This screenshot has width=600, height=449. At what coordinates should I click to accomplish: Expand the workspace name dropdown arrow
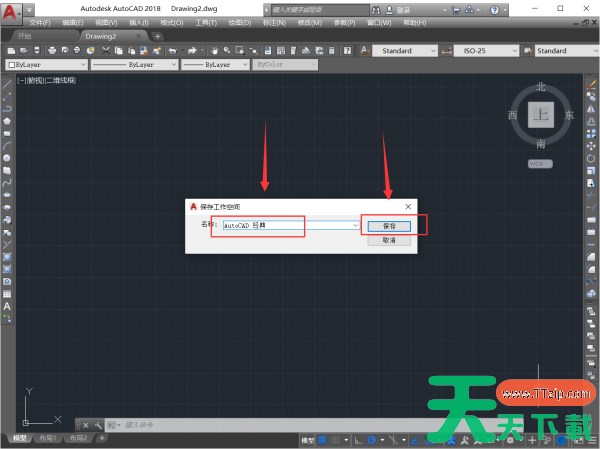click(356, 226)
